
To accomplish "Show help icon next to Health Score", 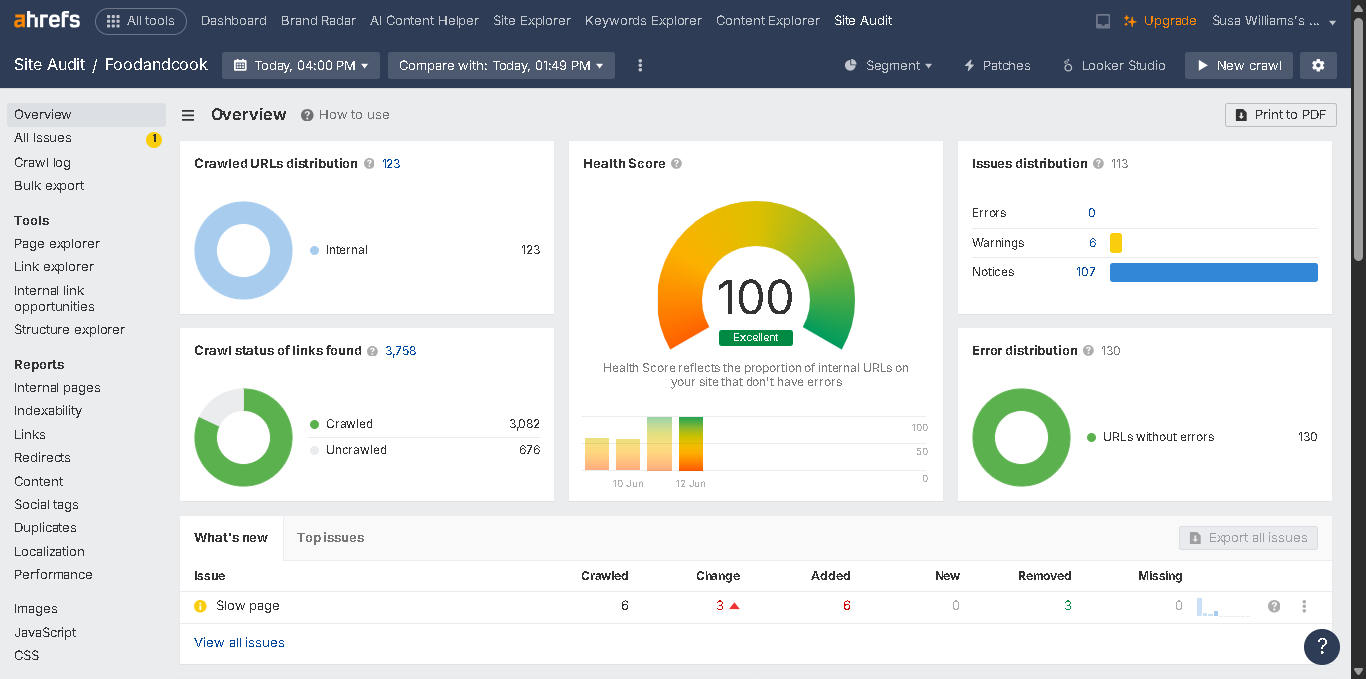I will tap(676, 164).
